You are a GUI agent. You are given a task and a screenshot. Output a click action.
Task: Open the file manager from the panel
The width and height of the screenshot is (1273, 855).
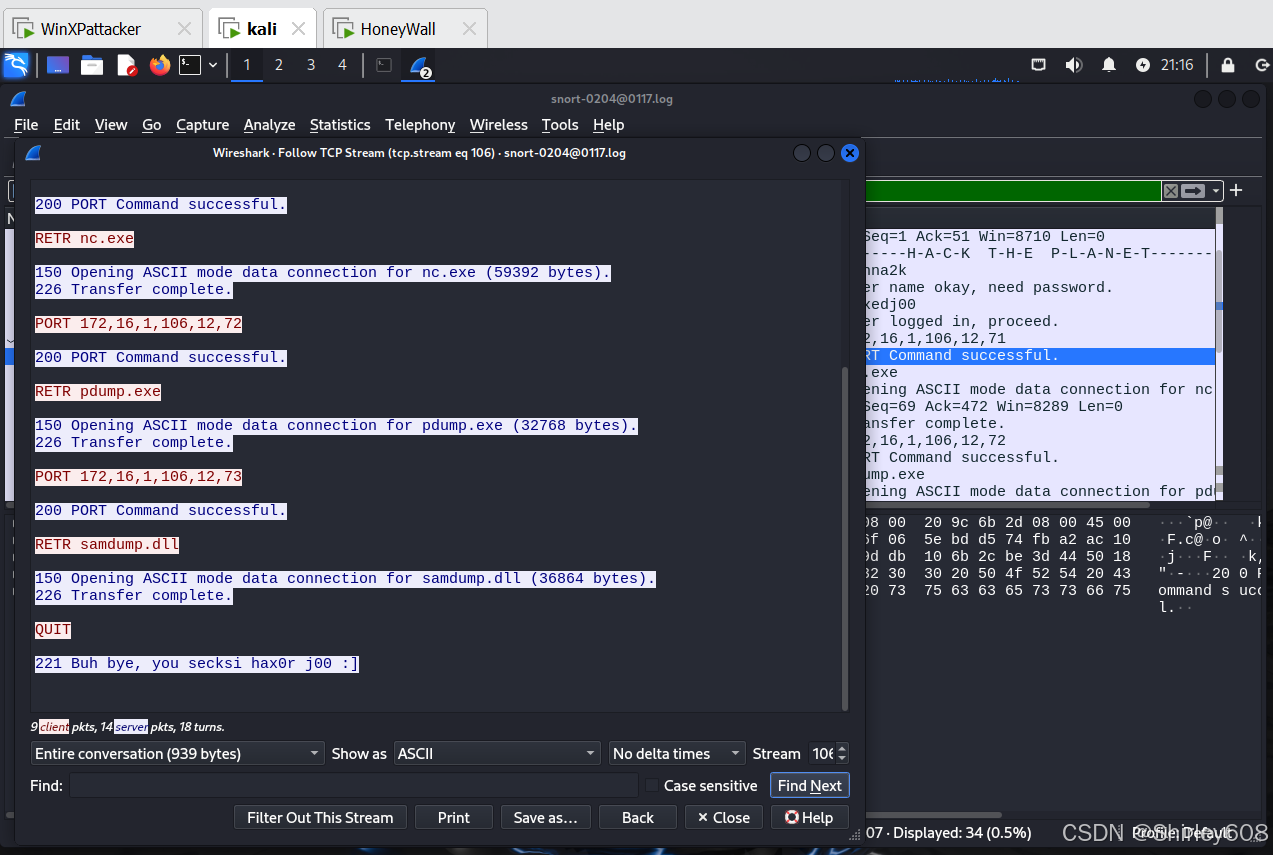(92, 65)
